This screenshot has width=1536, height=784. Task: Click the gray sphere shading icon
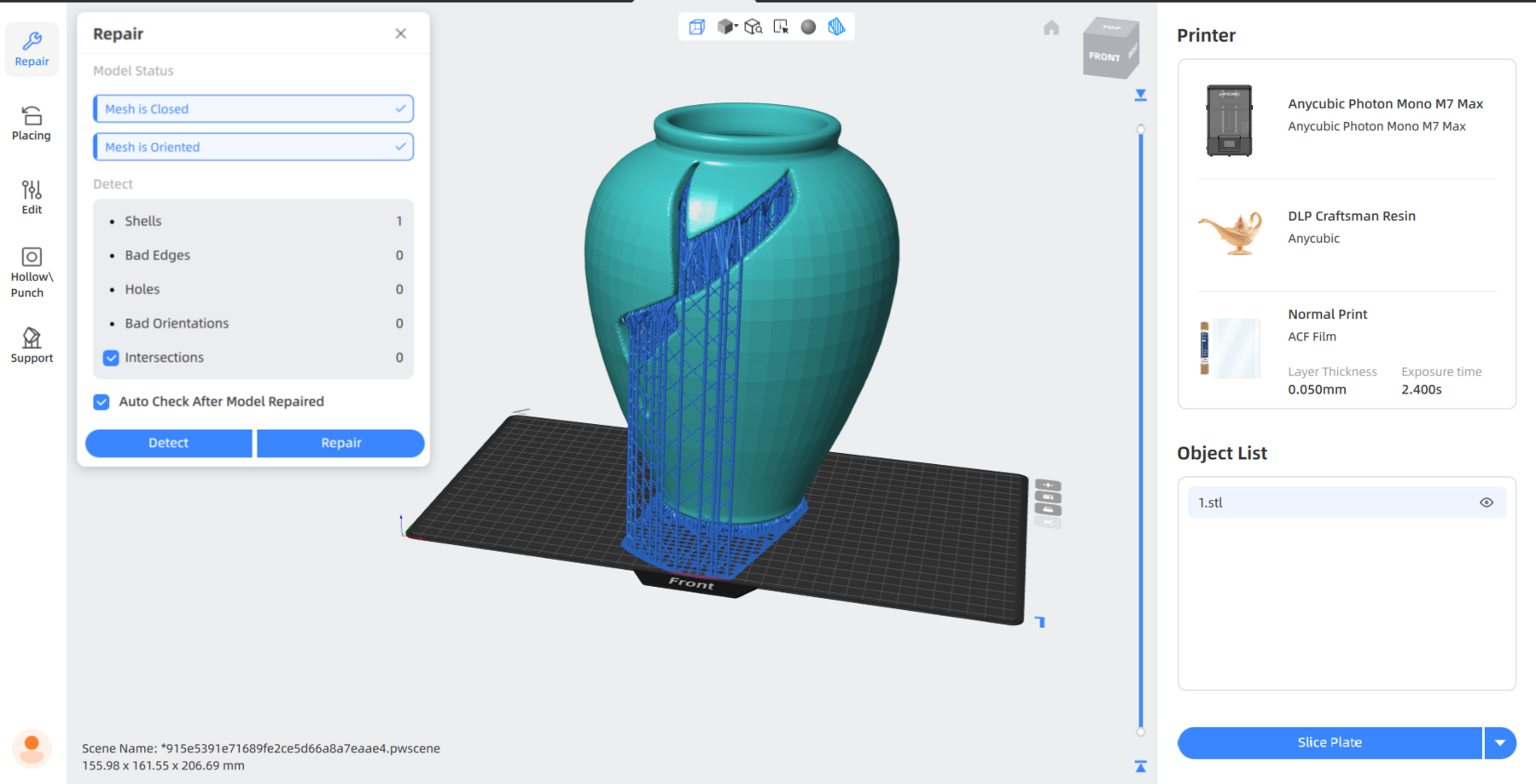pos(808,27)
